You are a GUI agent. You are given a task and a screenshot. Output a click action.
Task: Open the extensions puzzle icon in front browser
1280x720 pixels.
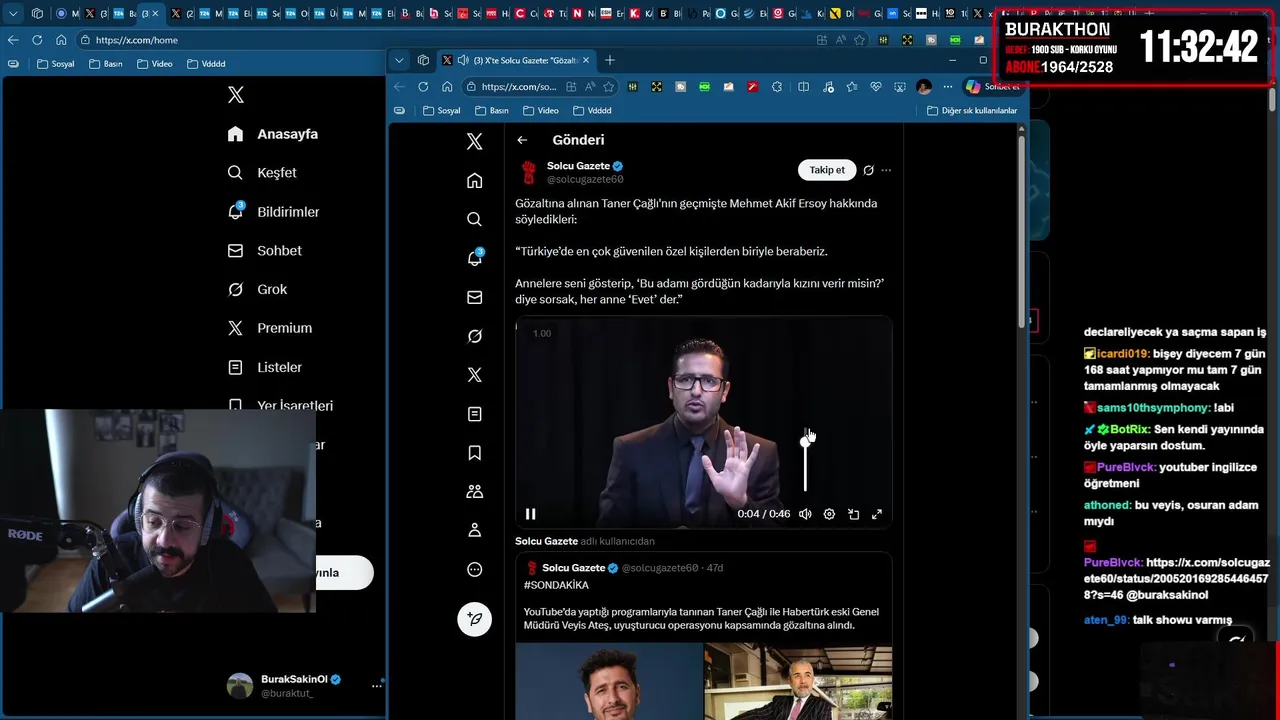[777, 87]
